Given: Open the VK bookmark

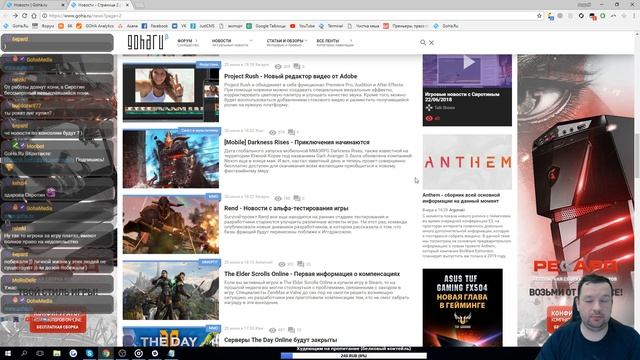Looking at the screenshot, I should click(179, 26).
